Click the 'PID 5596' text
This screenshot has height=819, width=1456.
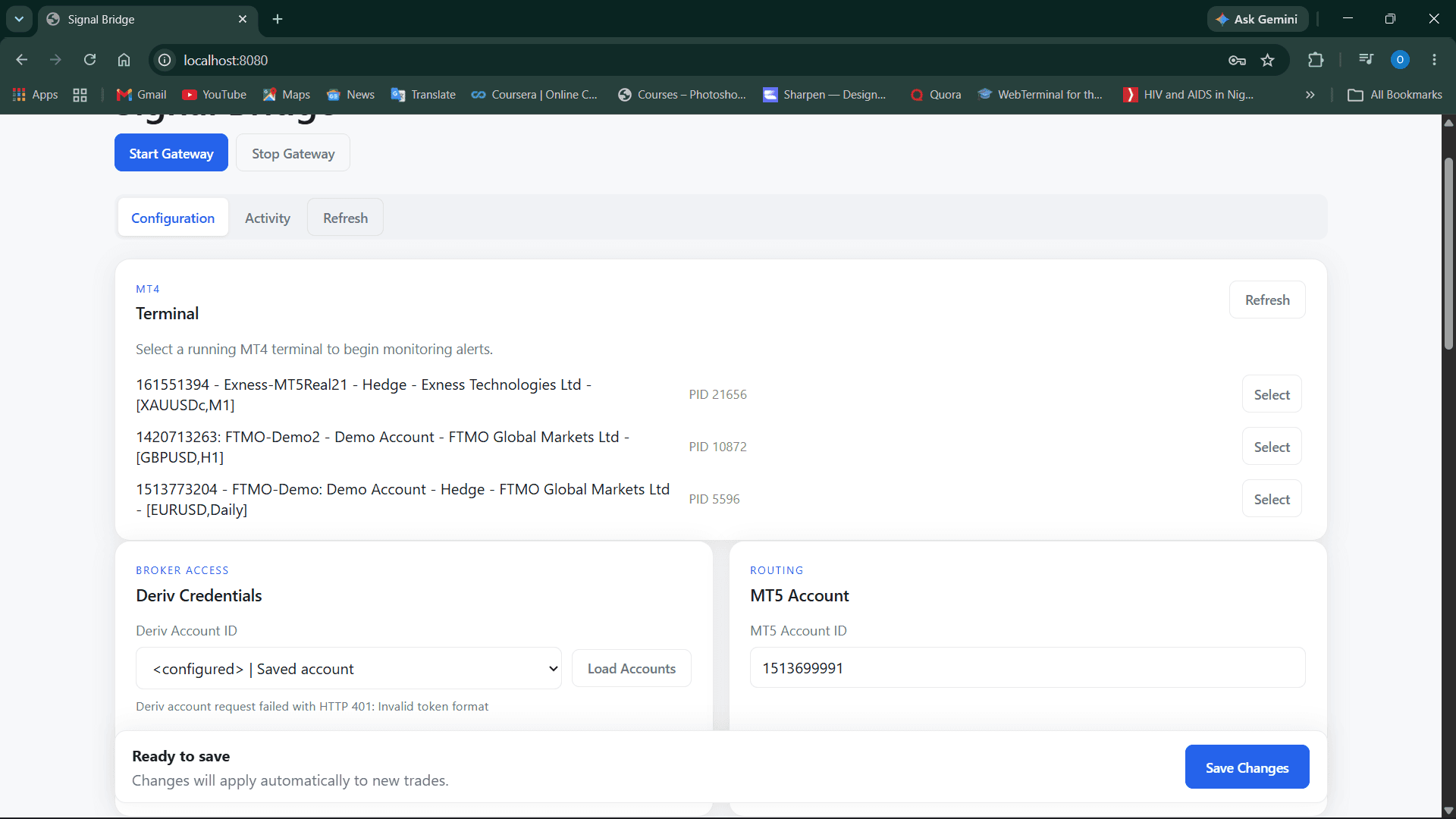click(714, 499)
